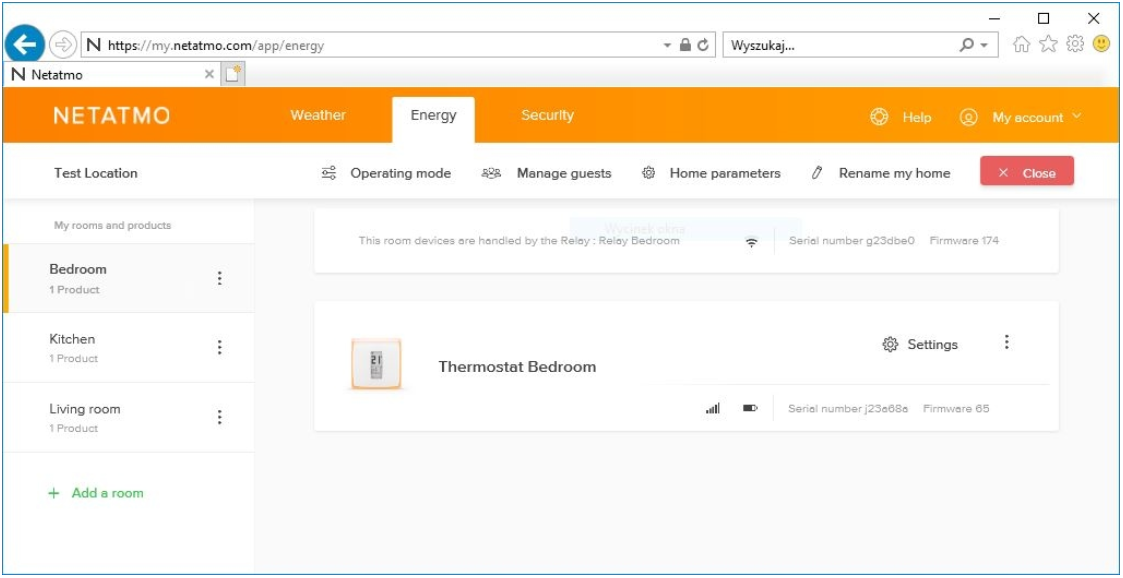This screenshot has width=1123, height=578.
Task: Open a new browser tab
Action: (233, 74)
